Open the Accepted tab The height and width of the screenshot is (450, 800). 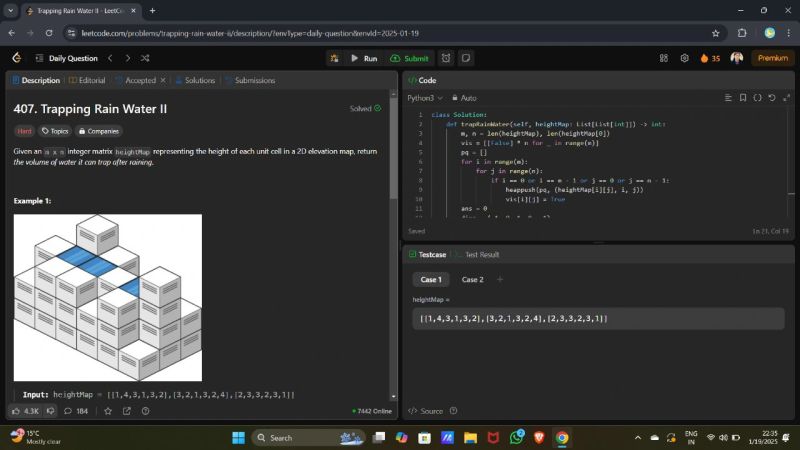pyautogui.click(x=136, y=80)
